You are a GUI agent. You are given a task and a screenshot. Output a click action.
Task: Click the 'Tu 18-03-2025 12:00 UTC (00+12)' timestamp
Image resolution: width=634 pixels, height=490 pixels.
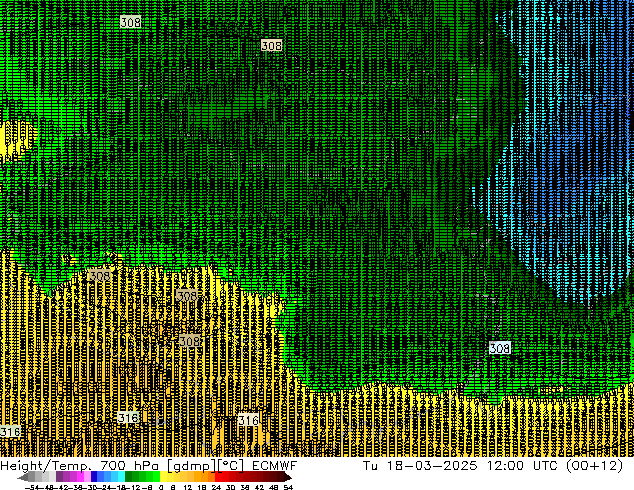[x=493, y=466]
